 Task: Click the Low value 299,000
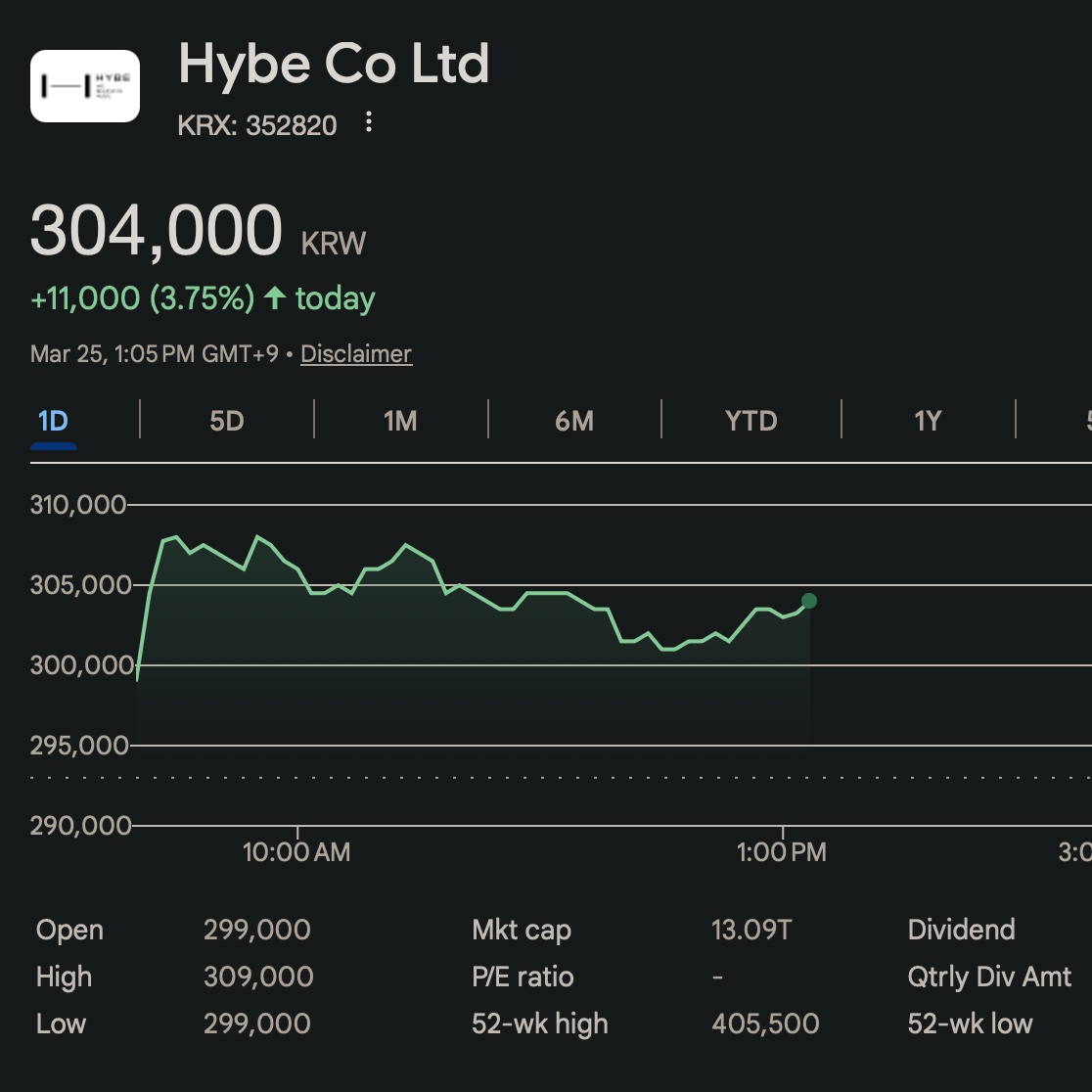coord(257,1024)
